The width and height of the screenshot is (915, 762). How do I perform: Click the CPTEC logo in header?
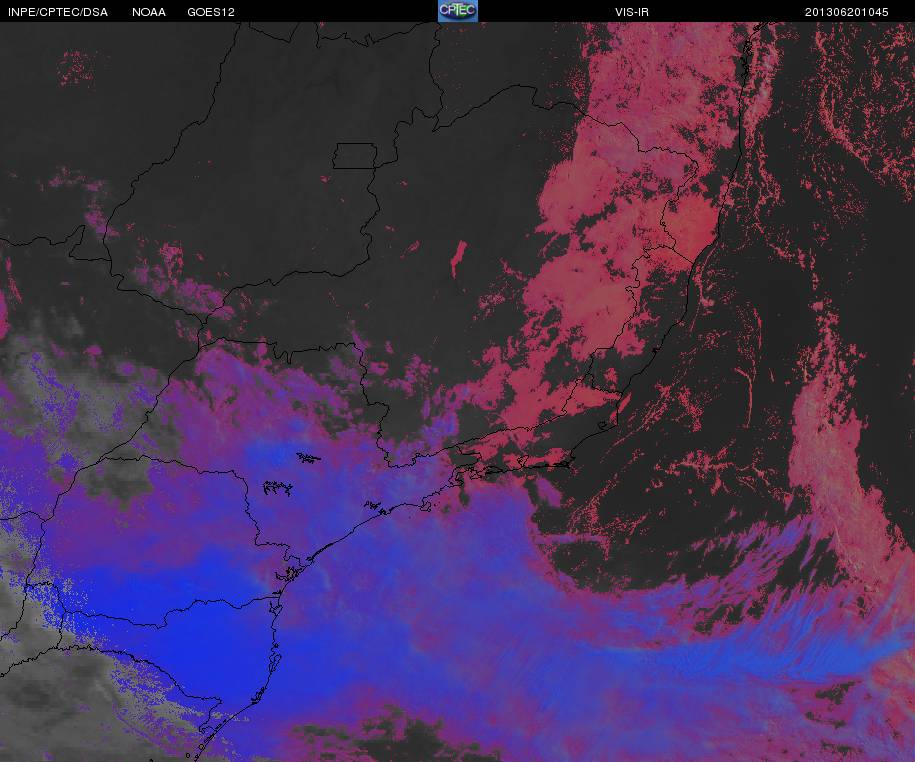458,11
